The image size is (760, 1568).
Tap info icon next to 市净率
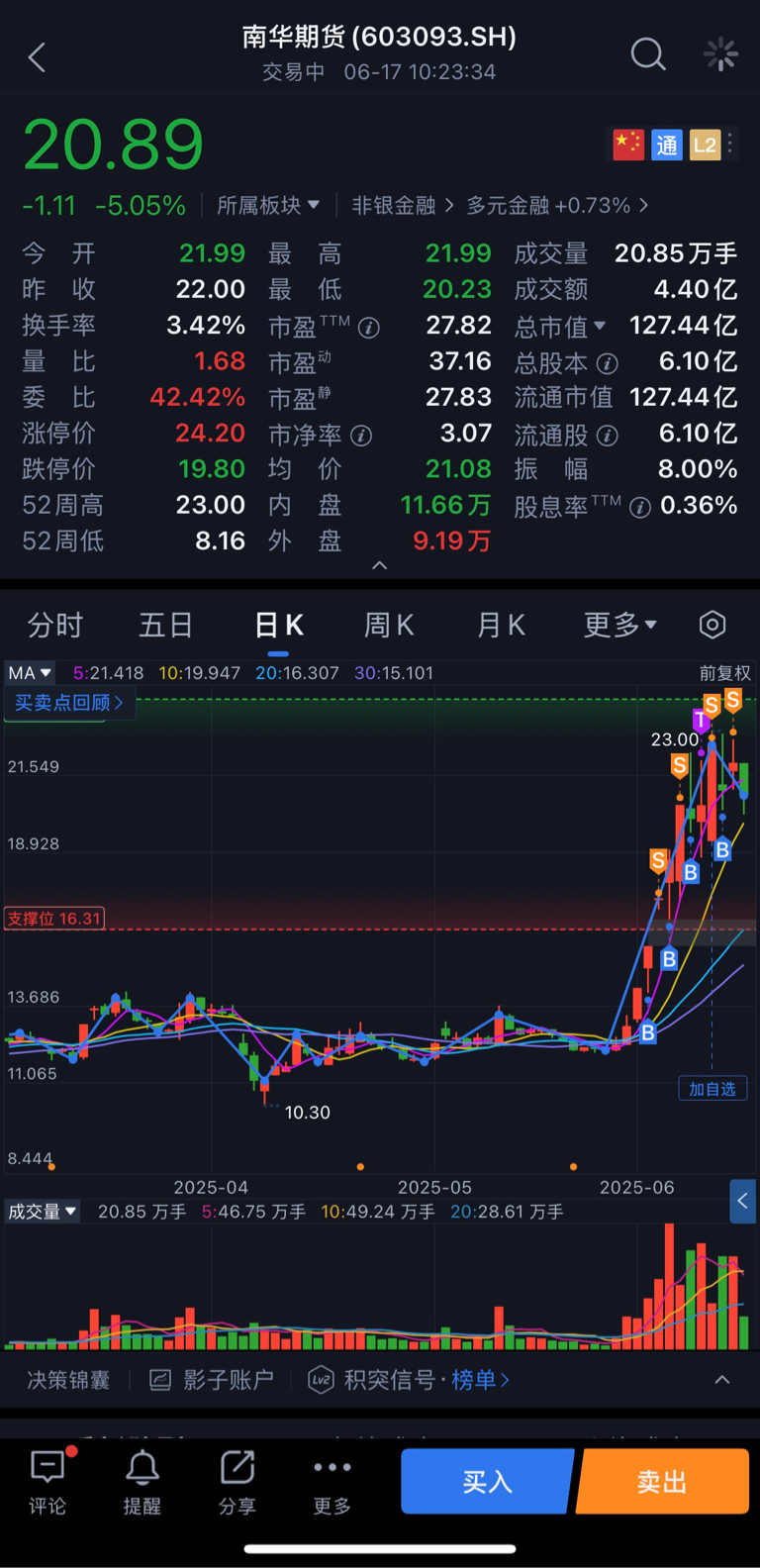pos(361,435)
